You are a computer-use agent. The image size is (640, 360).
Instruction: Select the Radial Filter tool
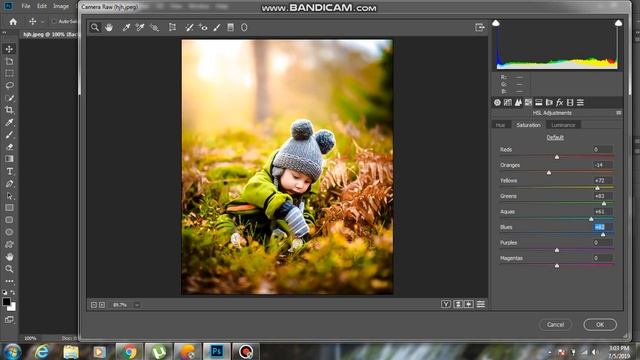click(244, 27)
